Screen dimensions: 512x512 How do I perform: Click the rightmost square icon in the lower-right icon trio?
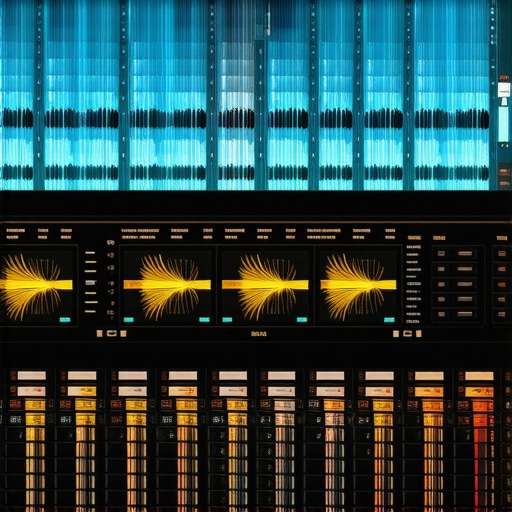coord(419,334)
